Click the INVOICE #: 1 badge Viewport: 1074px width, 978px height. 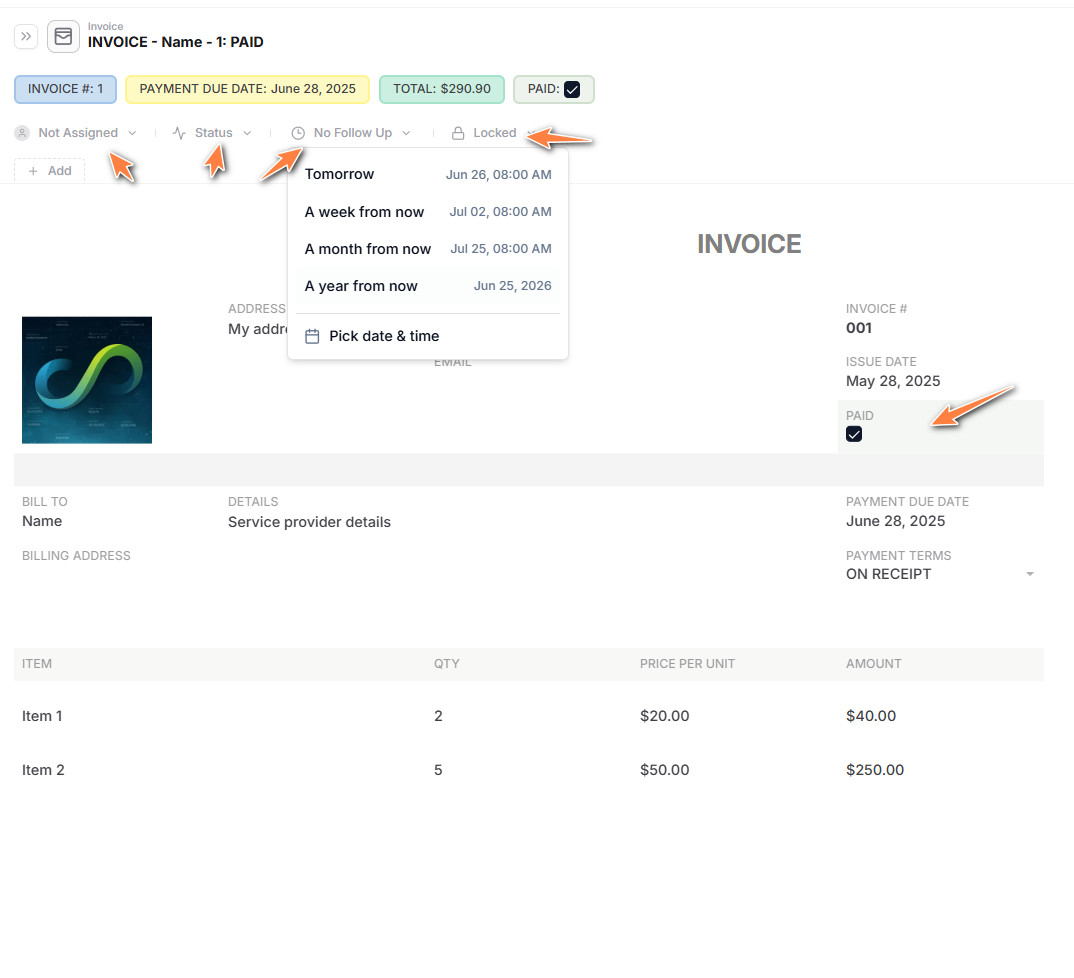[66, 89]
